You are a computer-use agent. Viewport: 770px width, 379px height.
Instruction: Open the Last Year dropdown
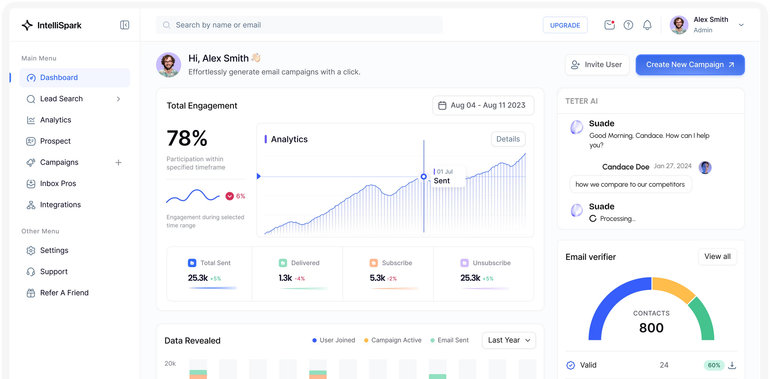tap(509, 340)
